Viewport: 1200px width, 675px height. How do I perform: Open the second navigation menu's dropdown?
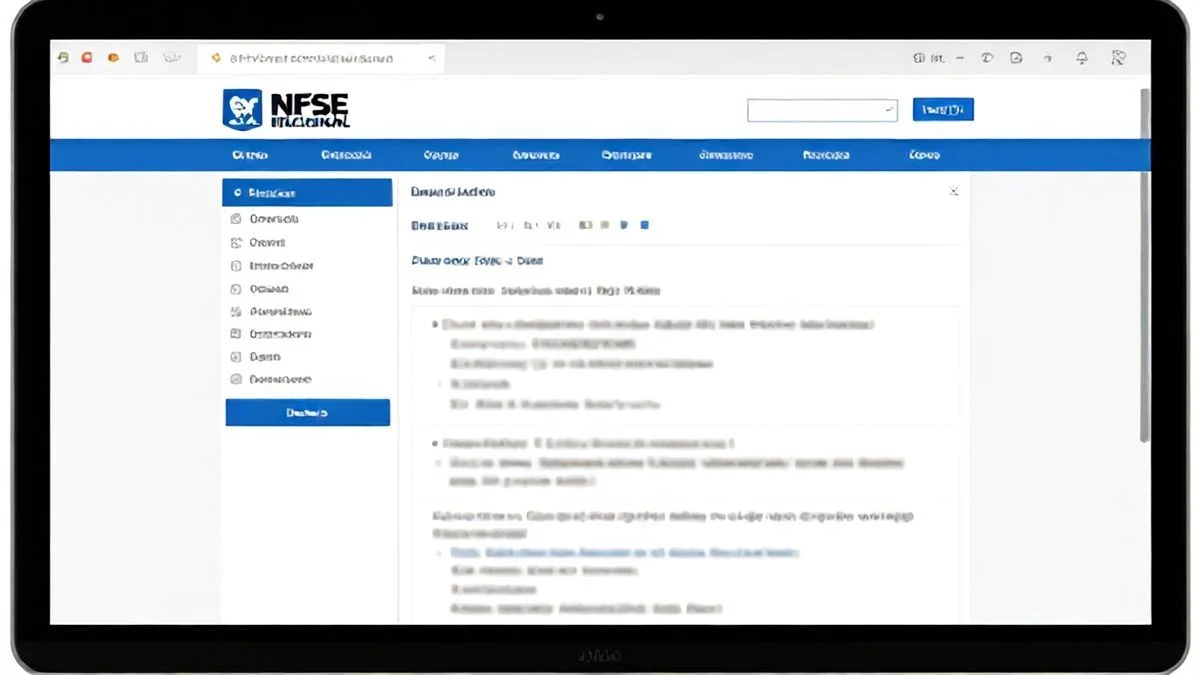[x=345, y=155]
